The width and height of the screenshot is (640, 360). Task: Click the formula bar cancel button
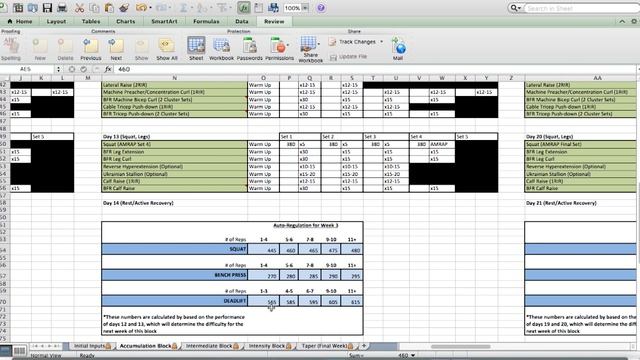[72, 69]
